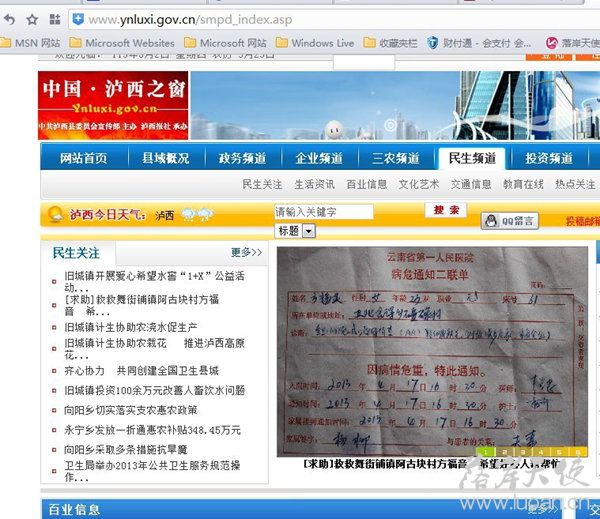
Task: Open the apps grid icon in toolbar
Action: click(x=55, y=19)
